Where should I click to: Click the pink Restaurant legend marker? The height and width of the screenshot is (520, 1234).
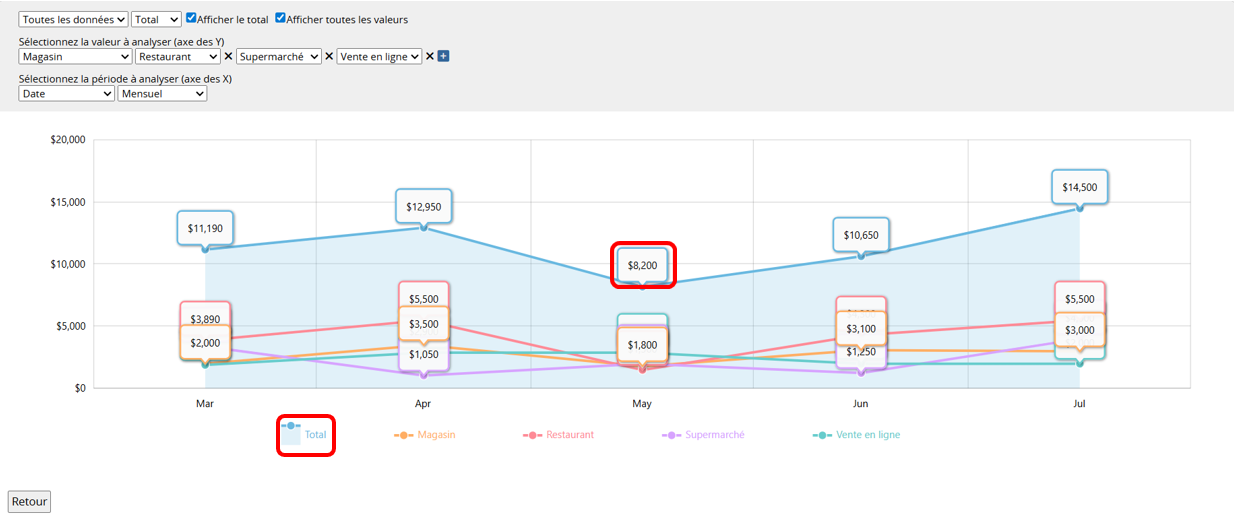[x=533, y=435]
